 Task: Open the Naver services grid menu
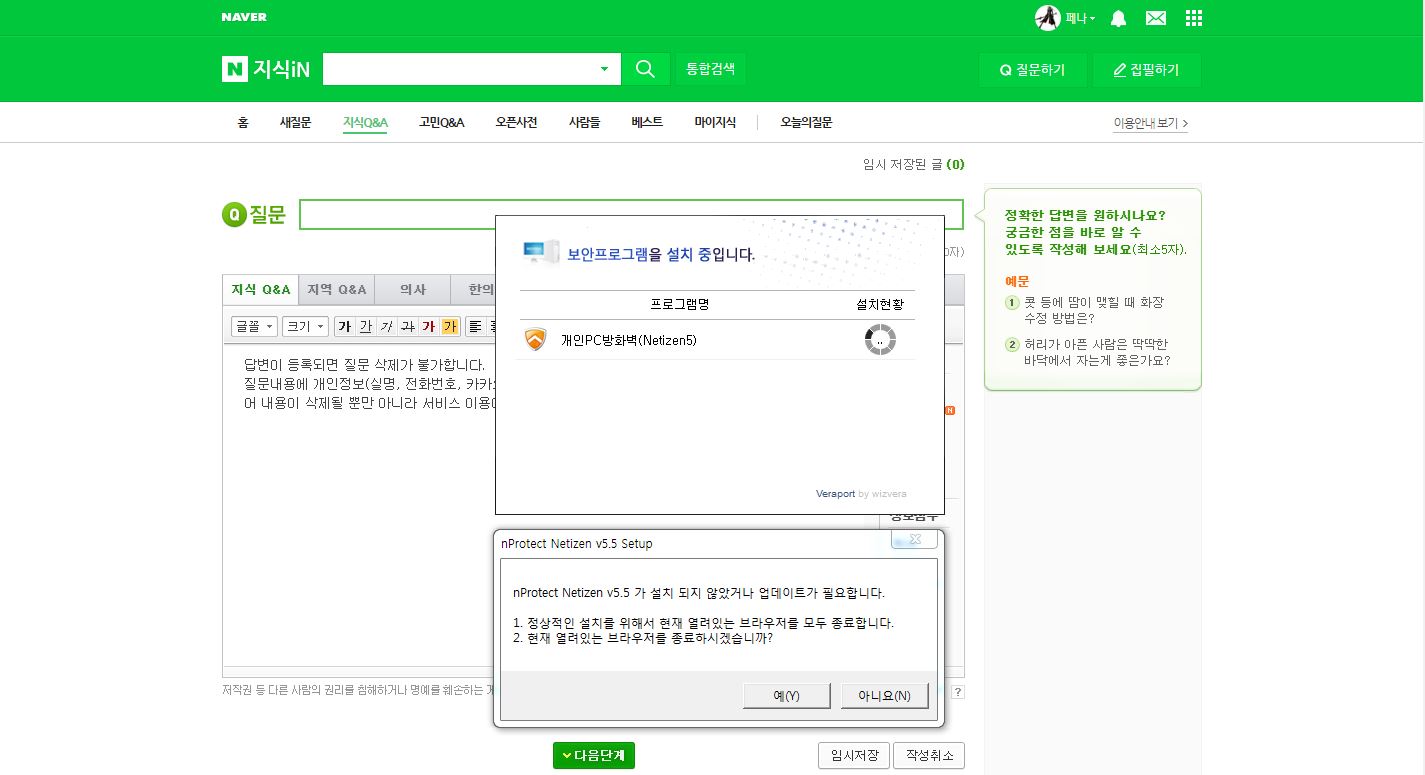[1193, 18]
